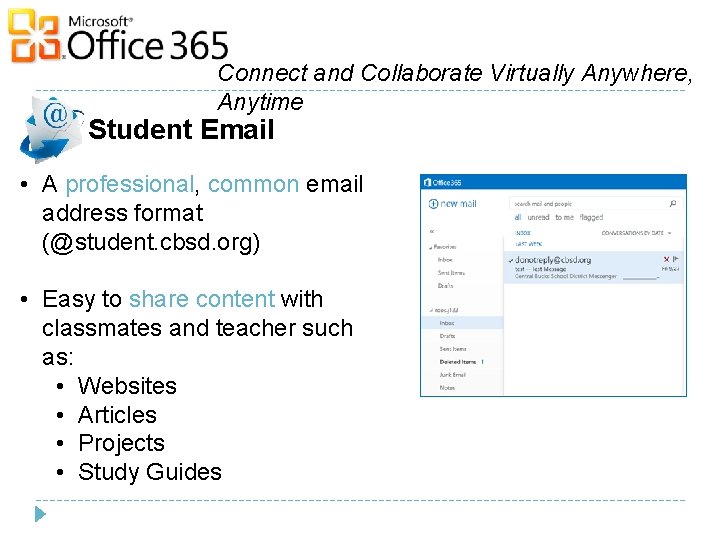This screenshot has width=720, height=540.
Task: Click the search mail and people field
Action: click(595, 203)
